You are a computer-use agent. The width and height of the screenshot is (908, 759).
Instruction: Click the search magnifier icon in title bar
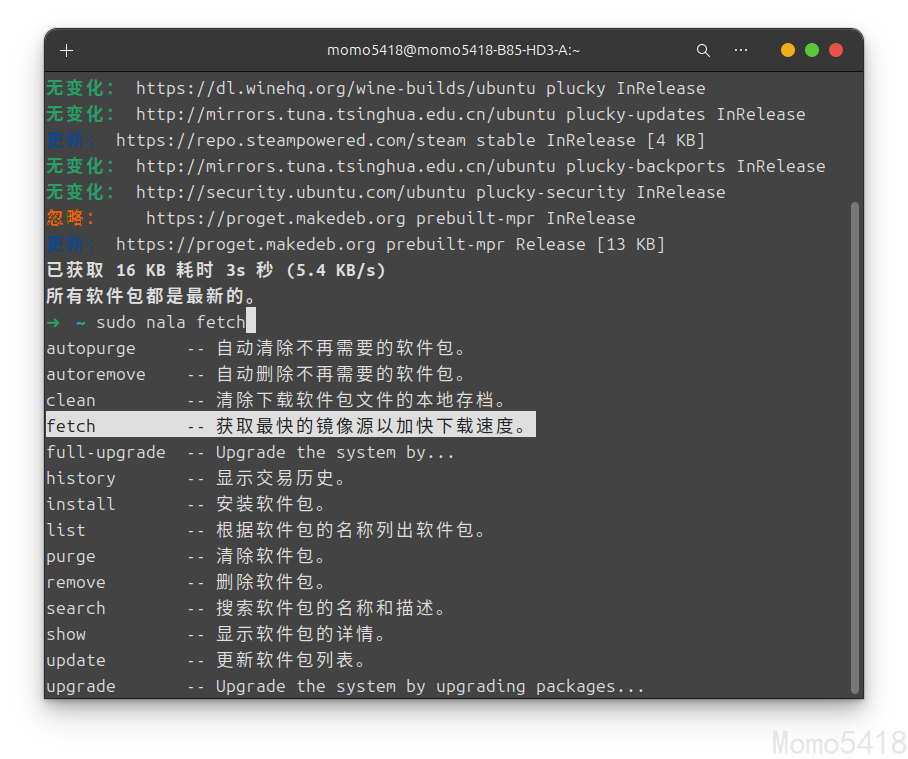pyautogui.click(x=703, y=50)
